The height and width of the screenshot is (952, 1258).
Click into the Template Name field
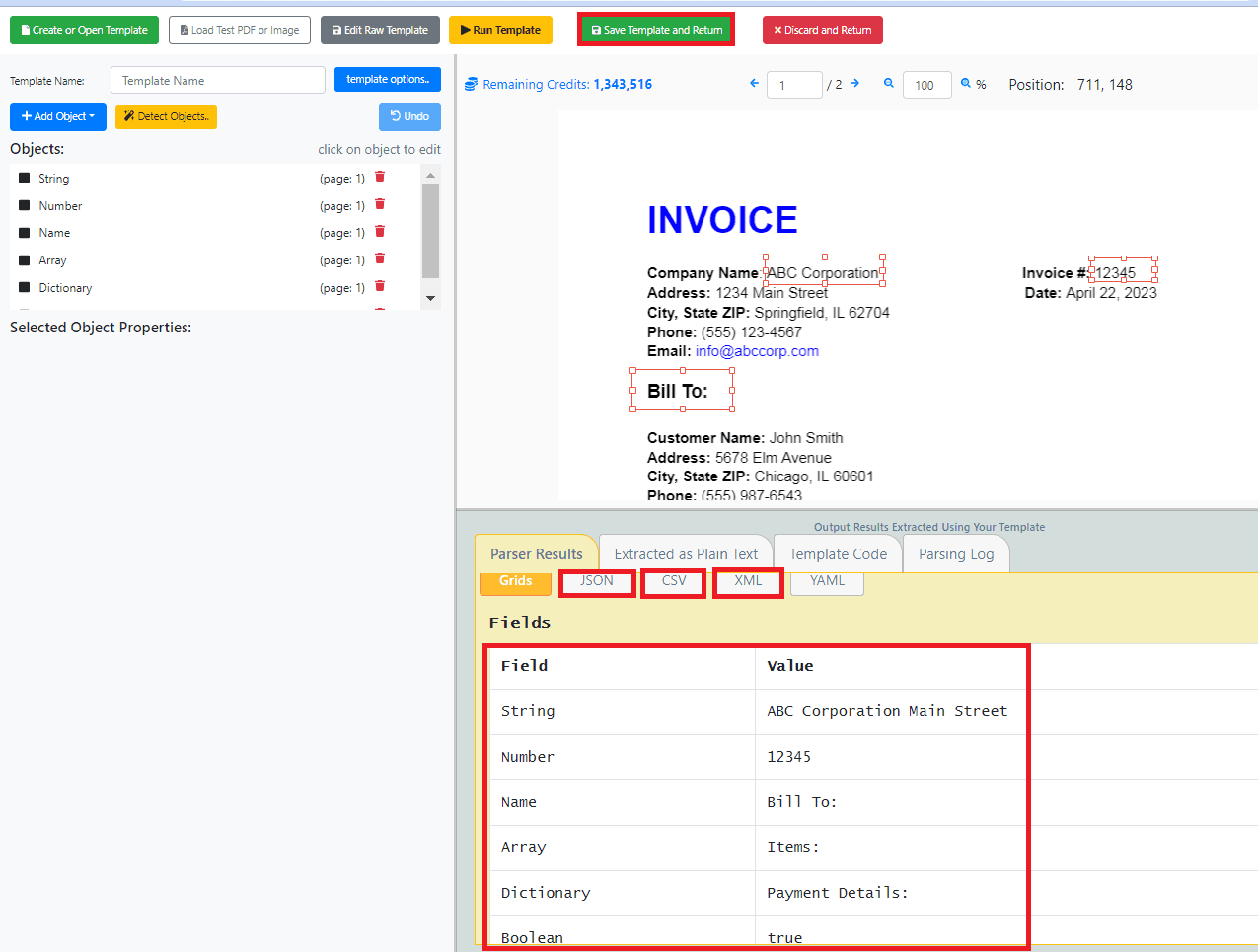(x=217, y=81)
